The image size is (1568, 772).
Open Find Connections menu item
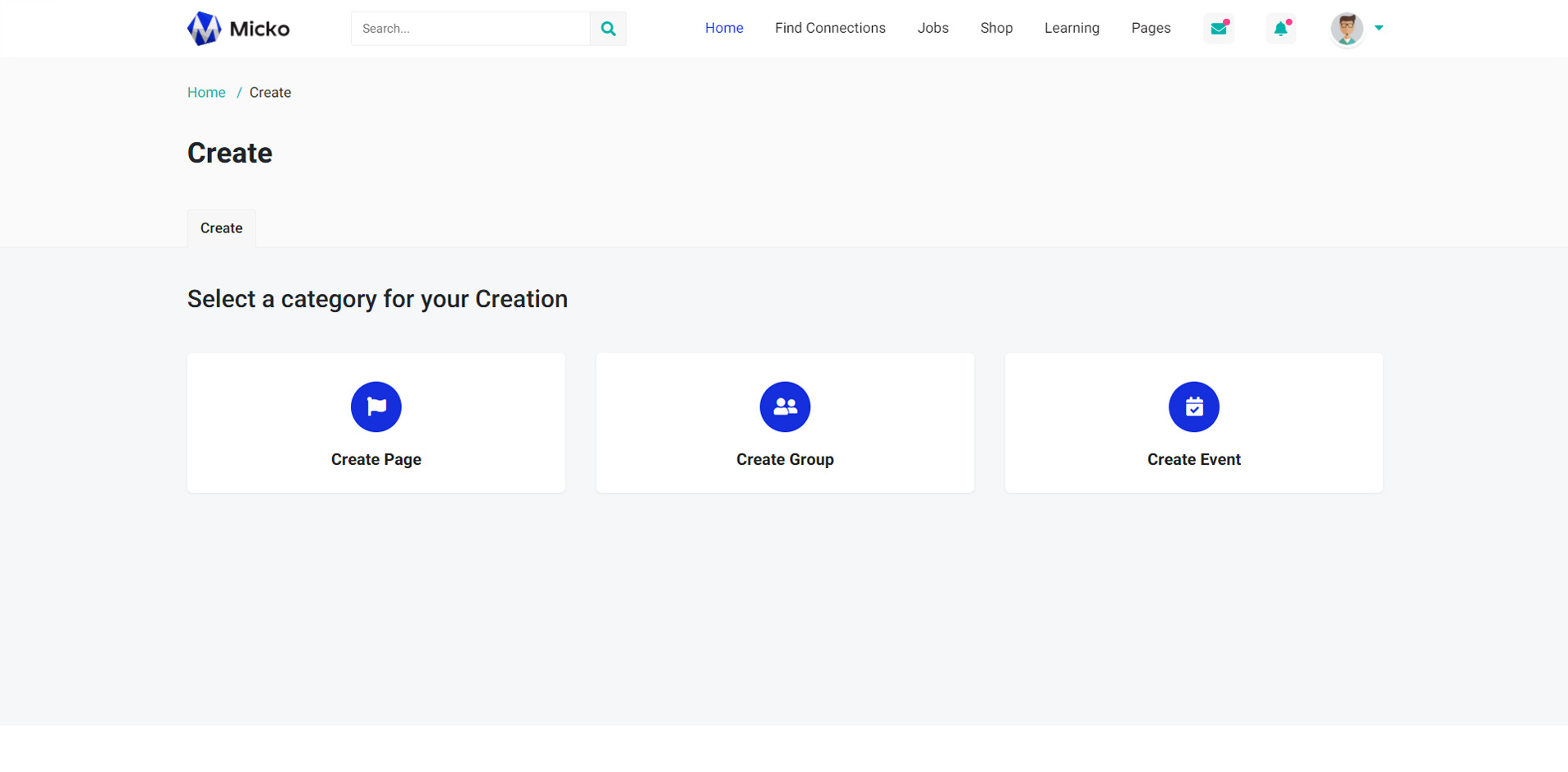pyautogui.click(x=830, y=28)
